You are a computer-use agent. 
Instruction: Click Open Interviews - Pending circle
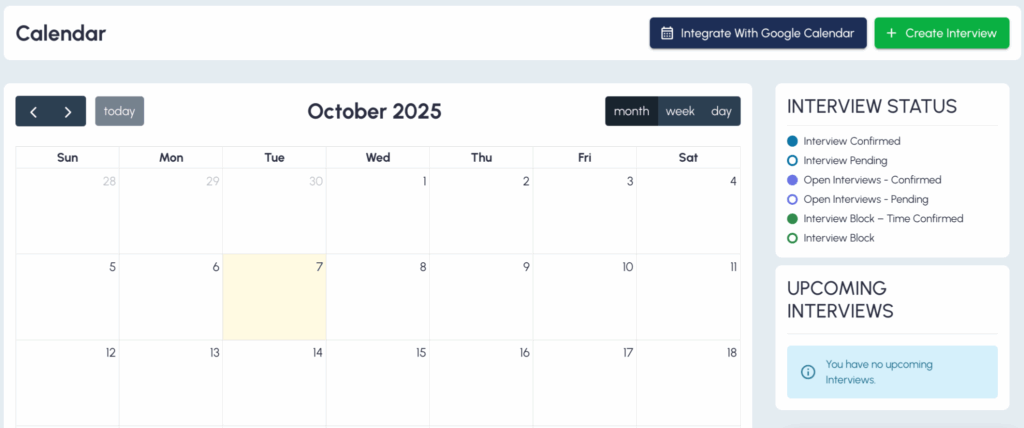(x=793, y=199)
